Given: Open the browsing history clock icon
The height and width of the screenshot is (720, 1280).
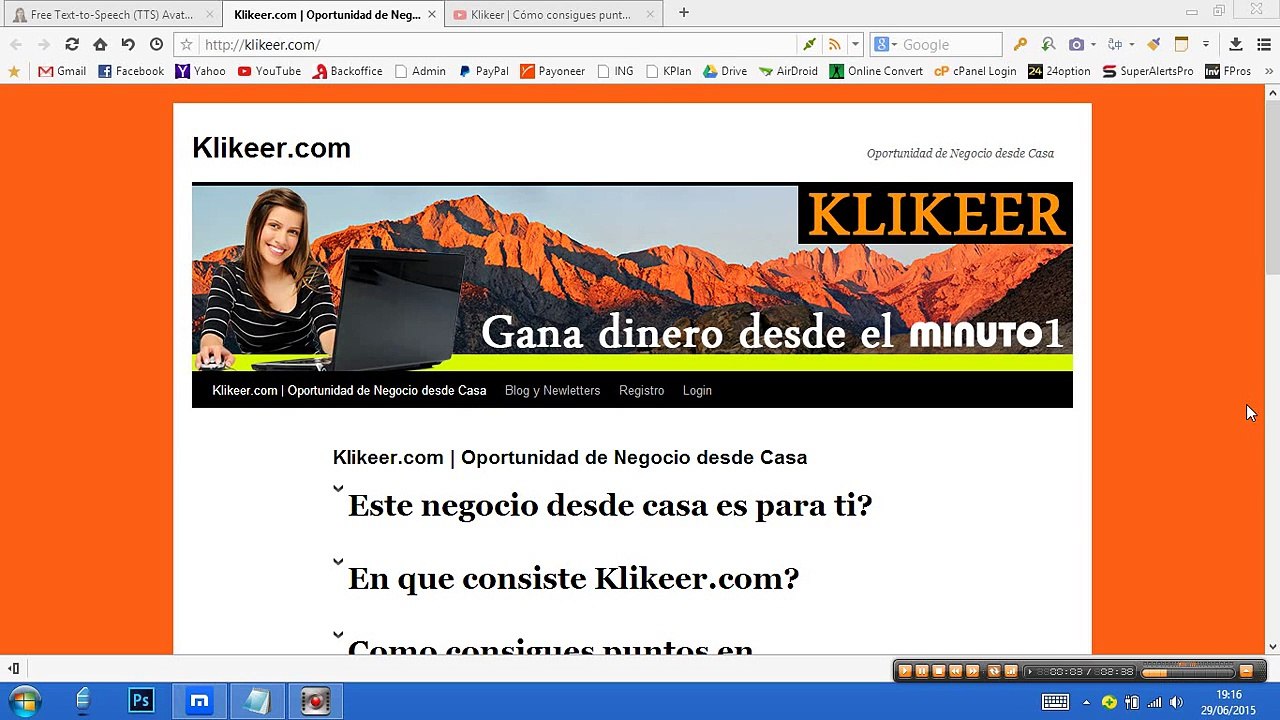Looking at the screenshot, I should point(156,44).
